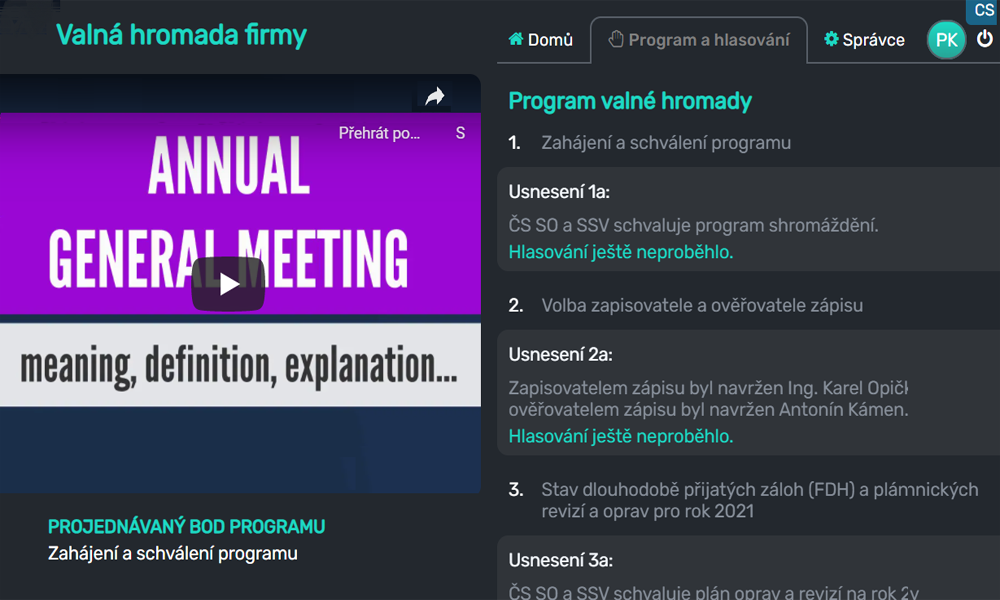The image size is (1000, 600).
Task: Click the PK user avatar
Action: click(x=946, y=40)
